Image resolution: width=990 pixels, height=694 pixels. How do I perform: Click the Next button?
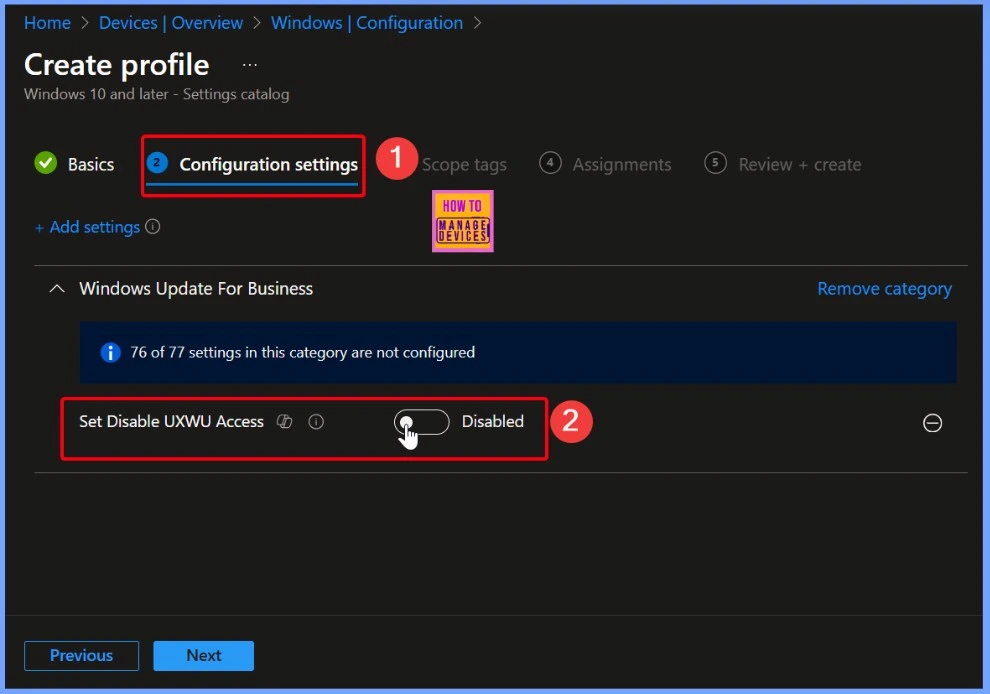[203, 655]
